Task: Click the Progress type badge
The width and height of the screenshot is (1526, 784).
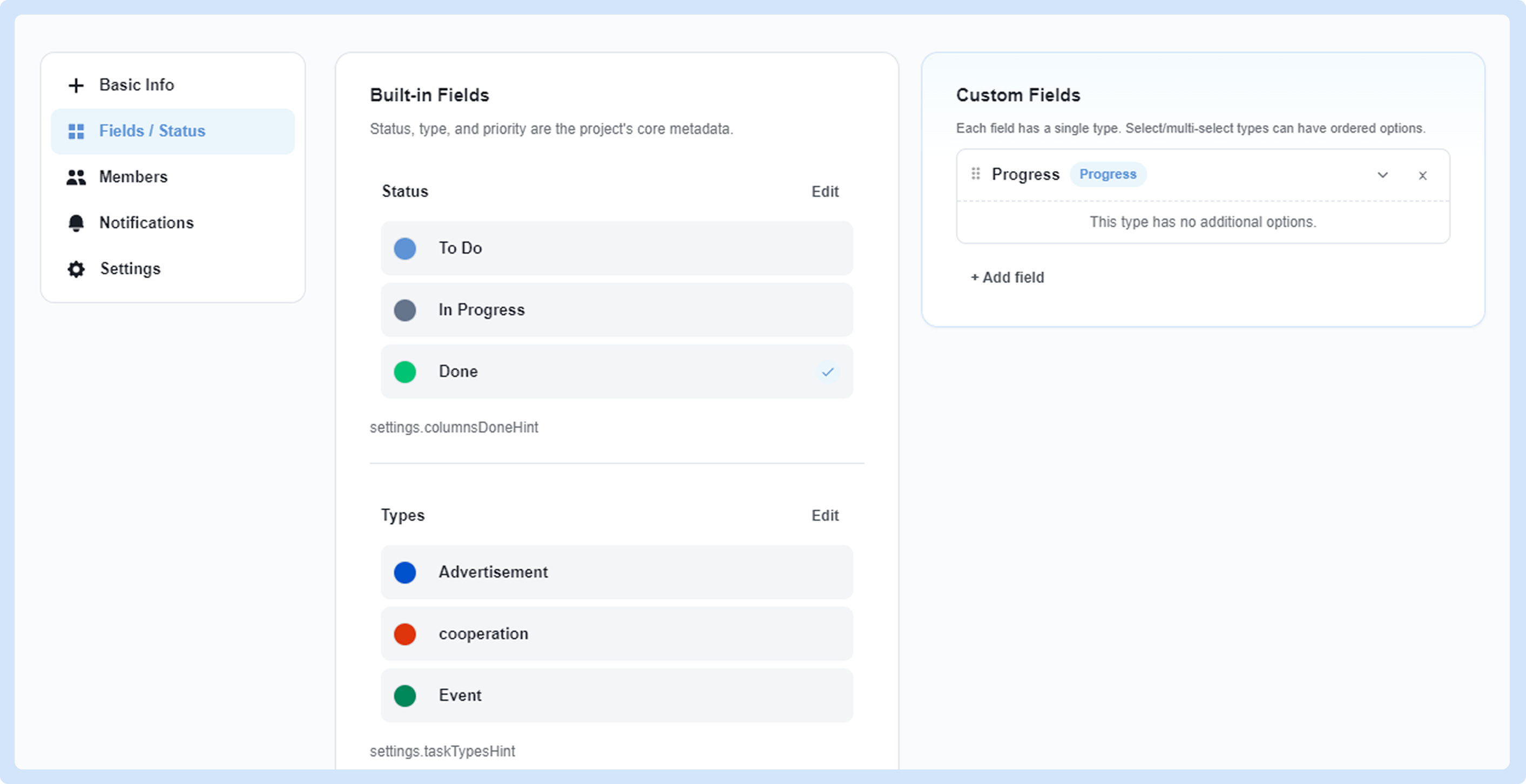Action: 1108,175
